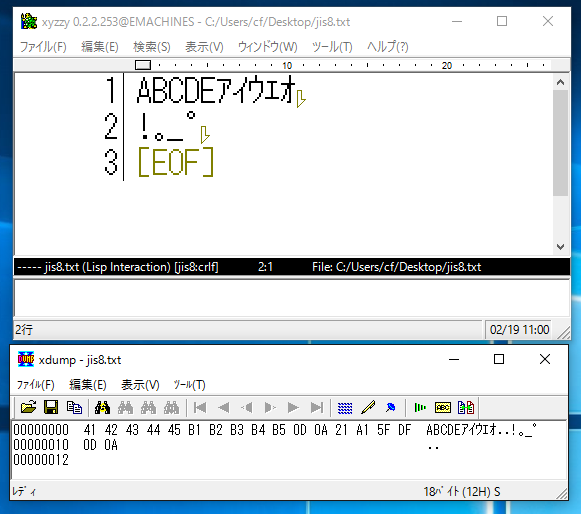
Task: Click the small right step arrow icon
Action: (x=270, y=408)
